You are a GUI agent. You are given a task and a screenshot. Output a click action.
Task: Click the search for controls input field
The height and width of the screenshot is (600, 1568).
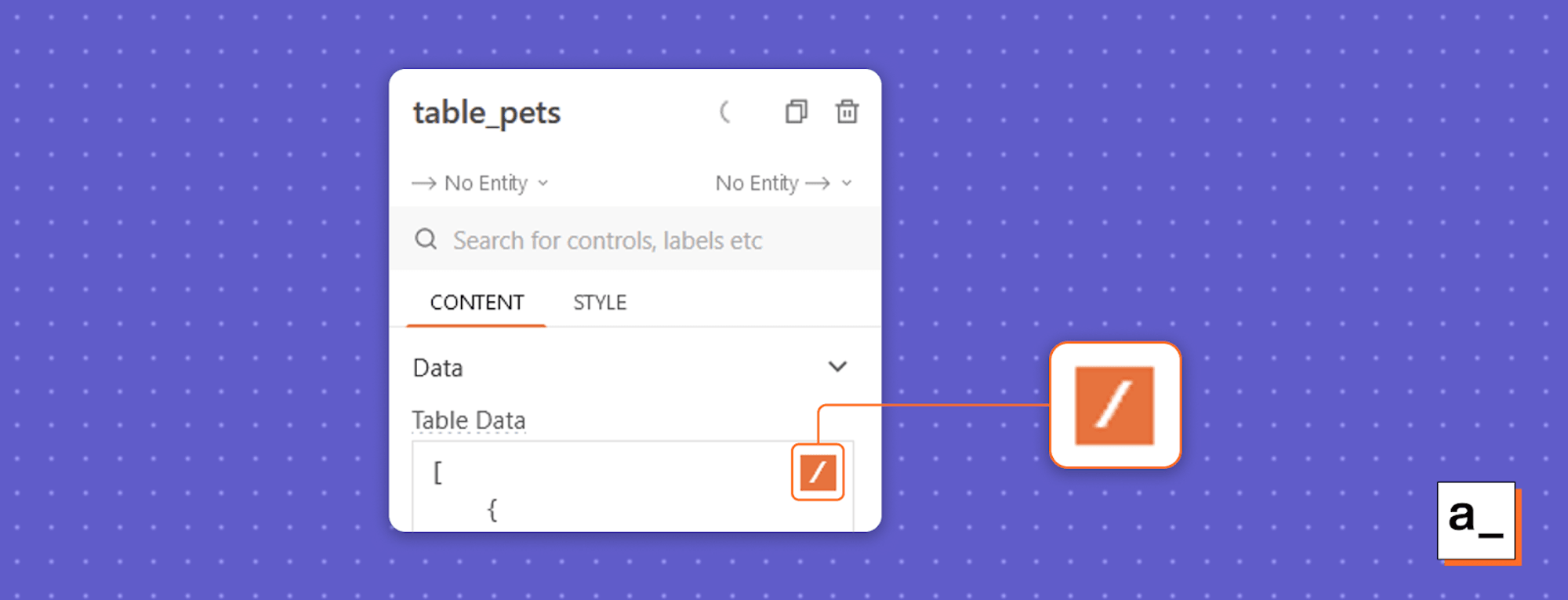[x=608, y=239]
